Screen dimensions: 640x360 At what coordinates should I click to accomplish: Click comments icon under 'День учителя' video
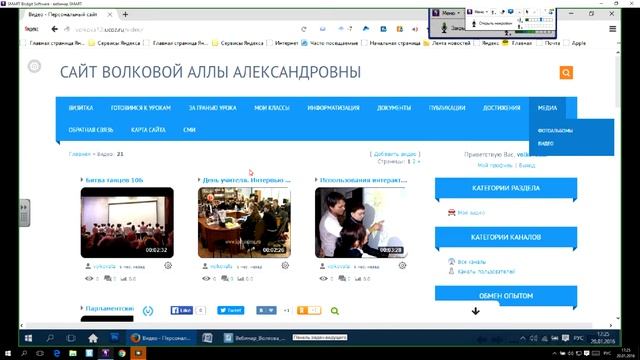[x=225, y=279]
